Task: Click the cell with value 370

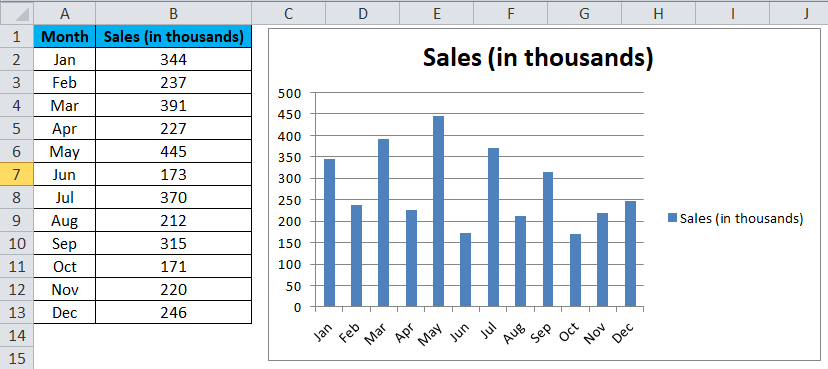Action: coord(174,197)
